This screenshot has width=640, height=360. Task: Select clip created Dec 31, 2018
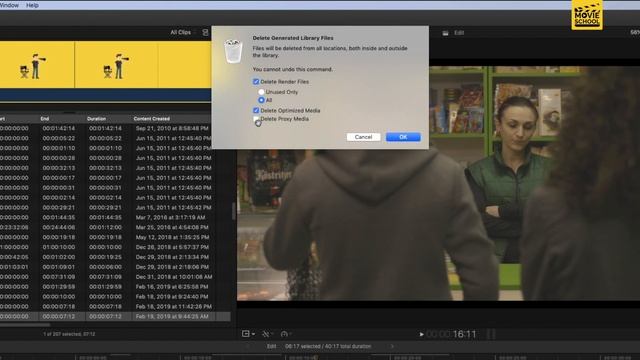click(x=115, y=277)
